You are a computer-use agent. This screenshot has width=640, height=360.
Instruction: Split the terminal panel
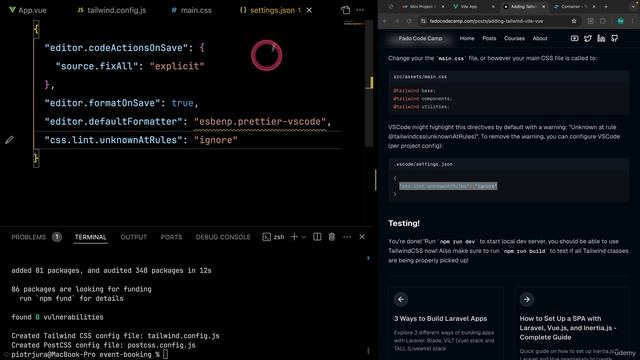(x=317, y=237)
